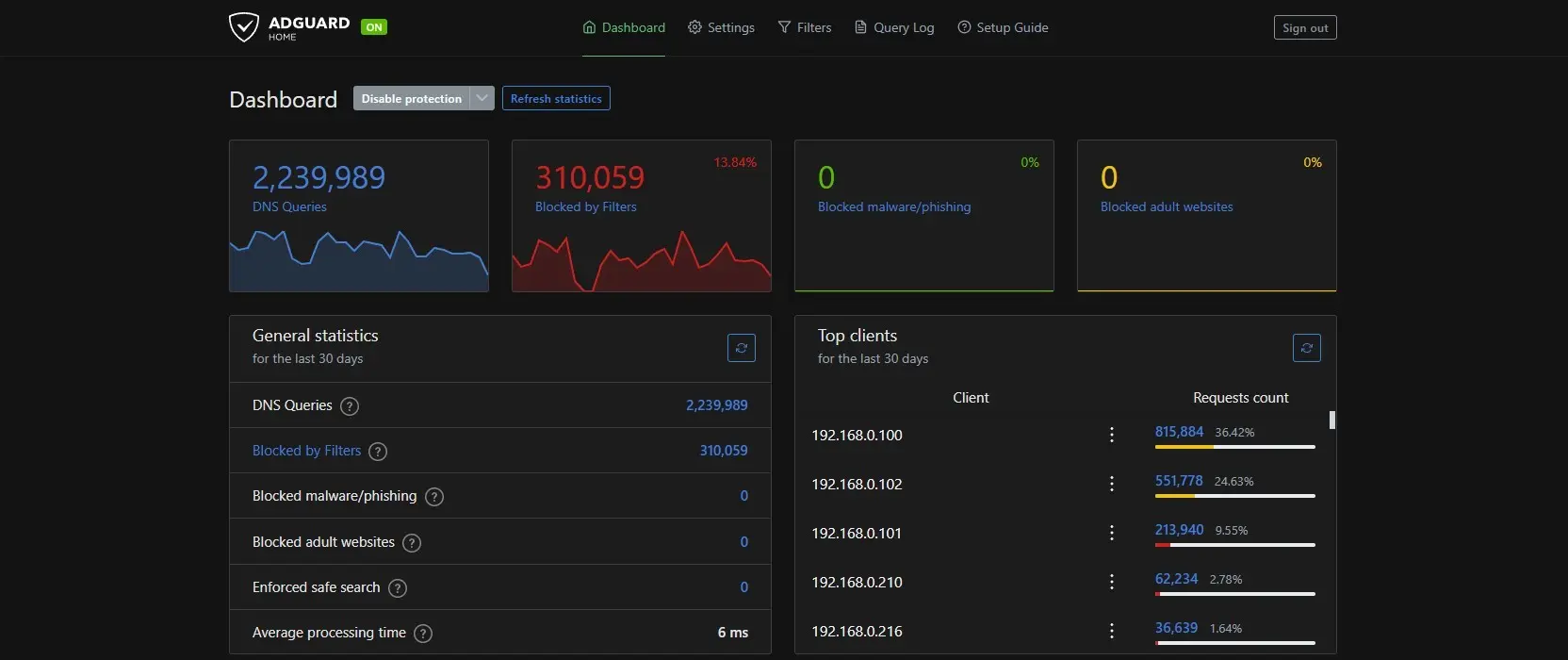1568x660 pixels.
Task: Show help icon for Average processing time
Action: 423,634
